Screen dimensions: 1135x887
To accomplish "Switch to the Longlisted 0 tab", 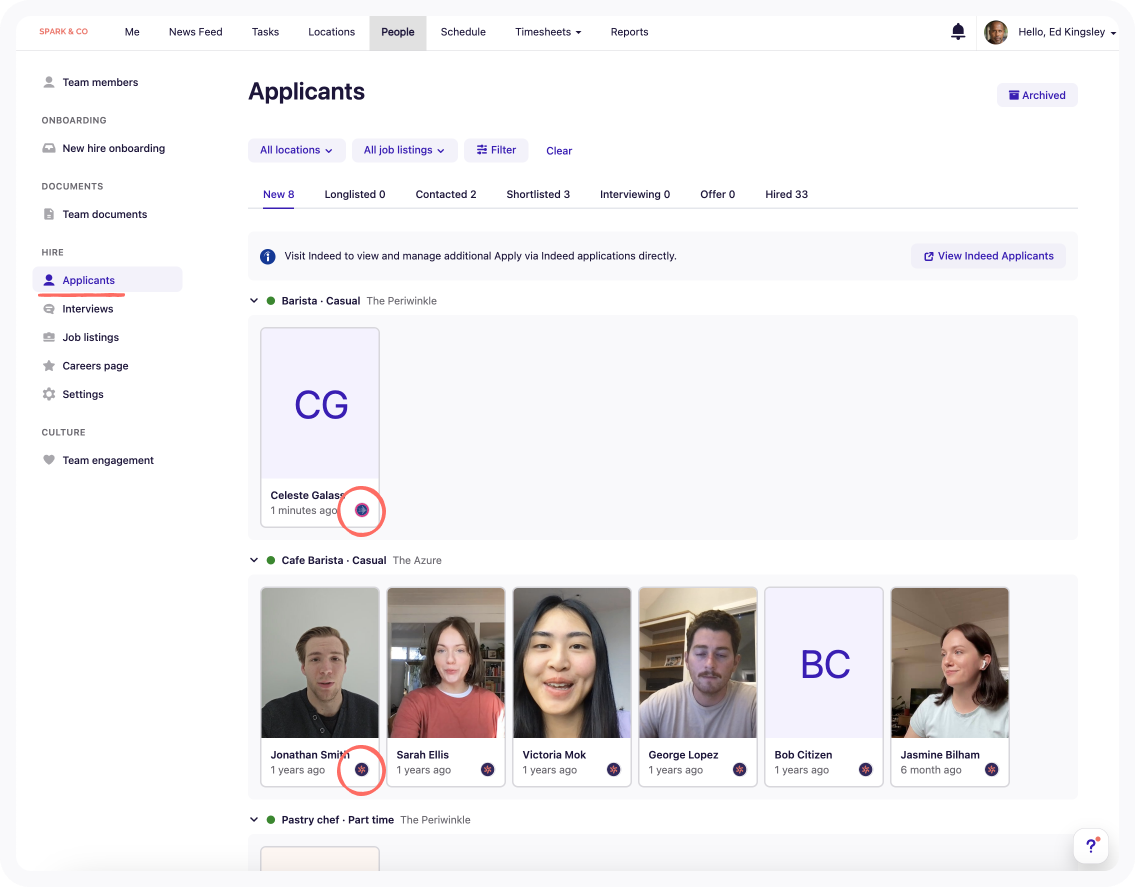I will click(355, 194).
